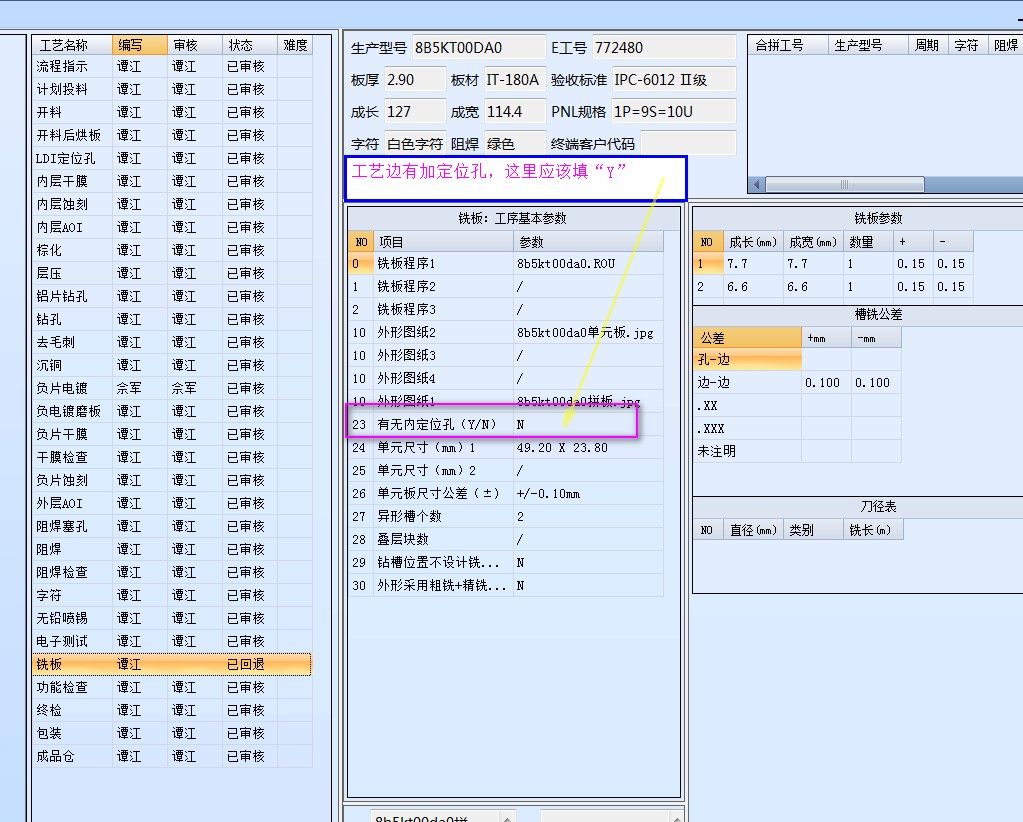Select the 内层干膜 process row
The height and width of the screenshot is (822, 1023).
pos(172,181)
